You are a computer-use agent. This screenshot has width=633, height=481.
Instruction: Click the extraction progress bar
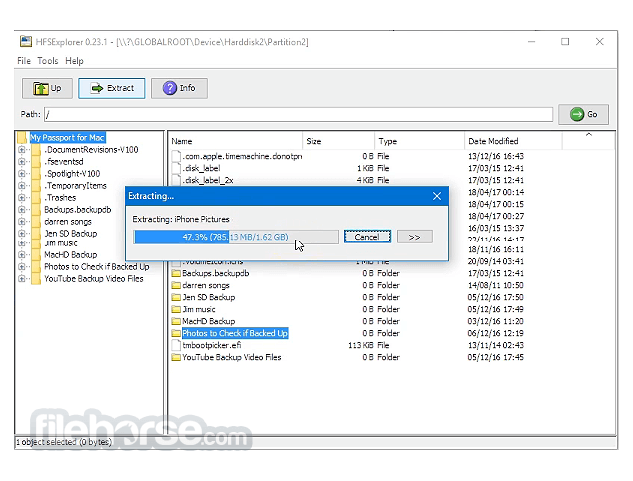point(236,237)
